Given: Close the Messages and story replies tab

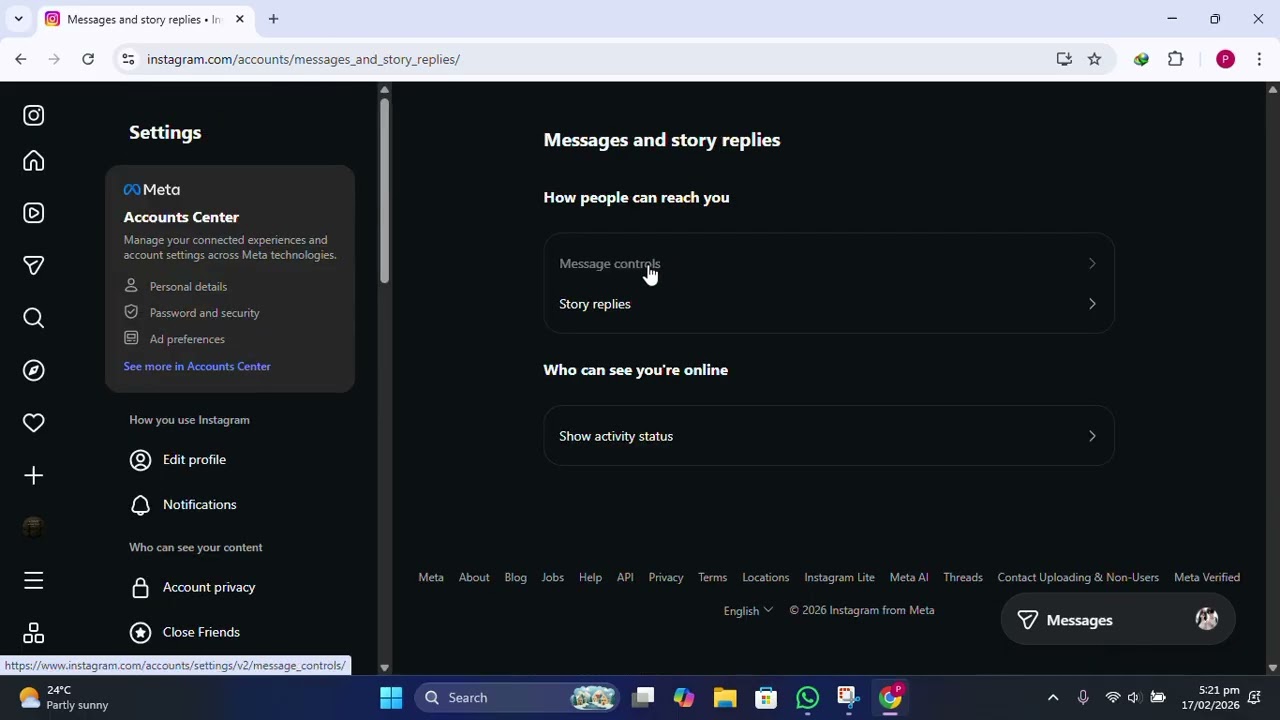Looking at the screenshot, I should click(x=239, y=19).
